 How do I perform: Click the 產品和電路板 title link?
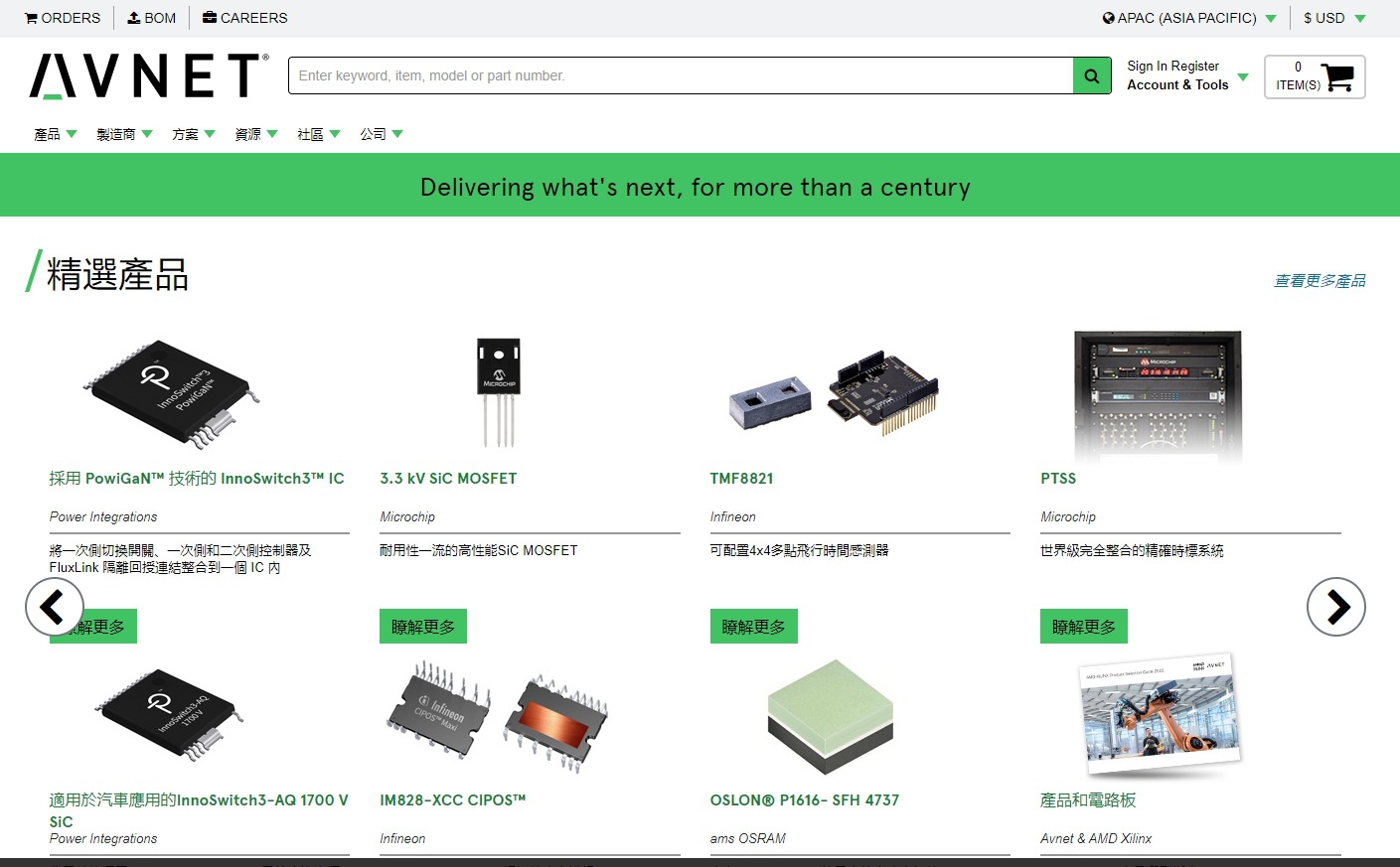1088,800
